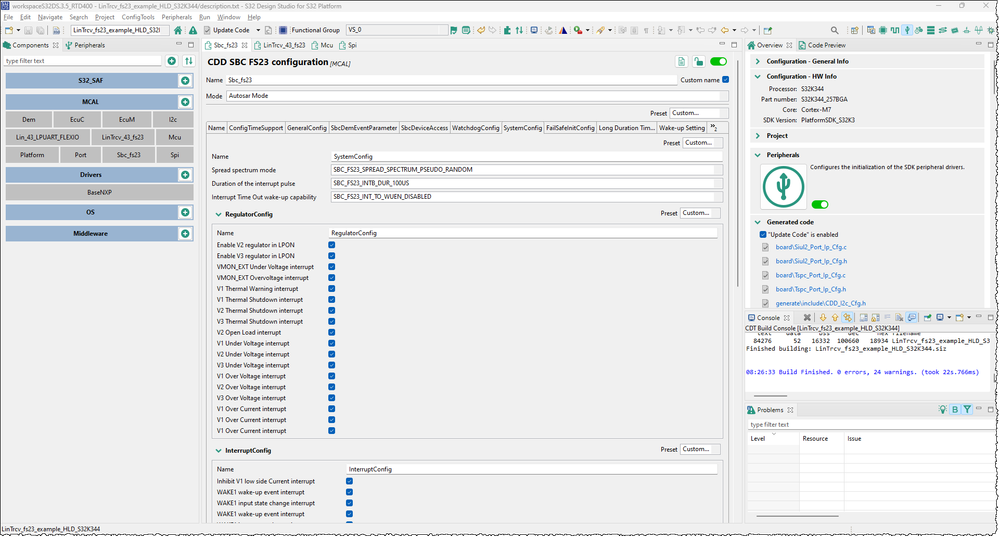The width and height of the screenshot is (999, 537).
Task: Select the Dem component button
Action: 29,119
